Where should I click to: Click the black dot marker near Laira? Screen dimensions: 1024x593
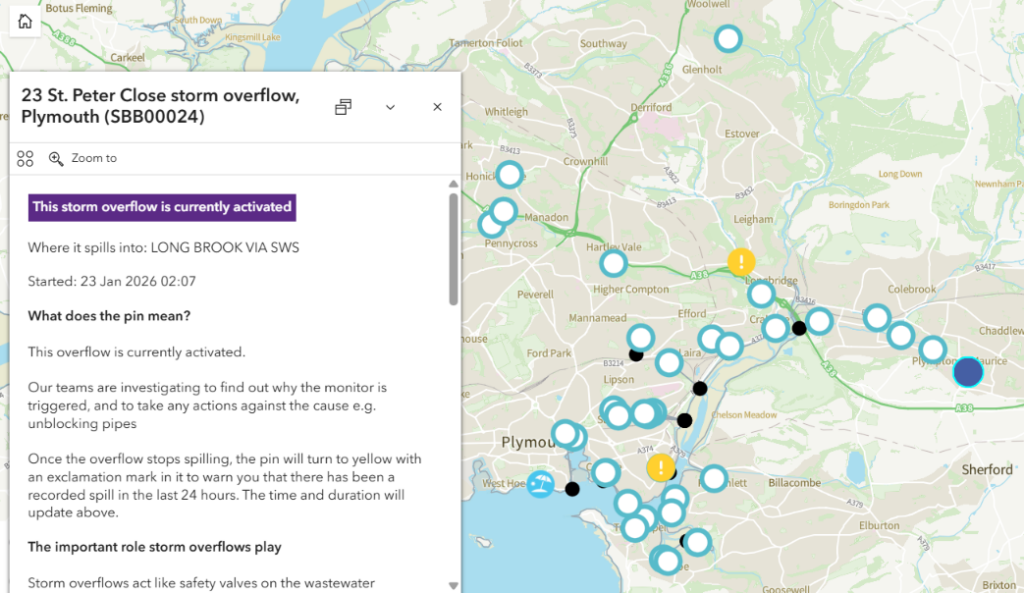pyautogui.click(x=699, y=388)
